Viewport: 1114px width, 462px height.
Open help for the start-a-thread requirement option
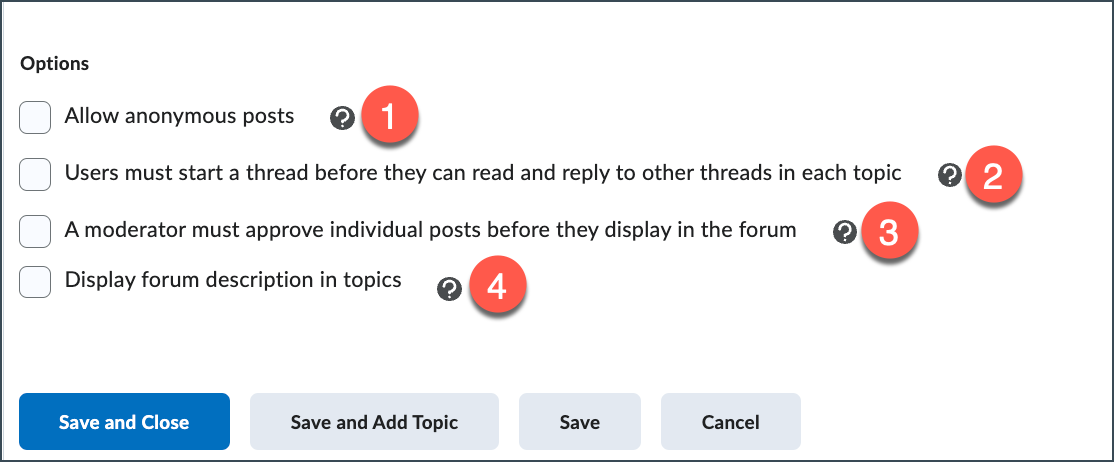pyautogui.click(x=950, y=176)
